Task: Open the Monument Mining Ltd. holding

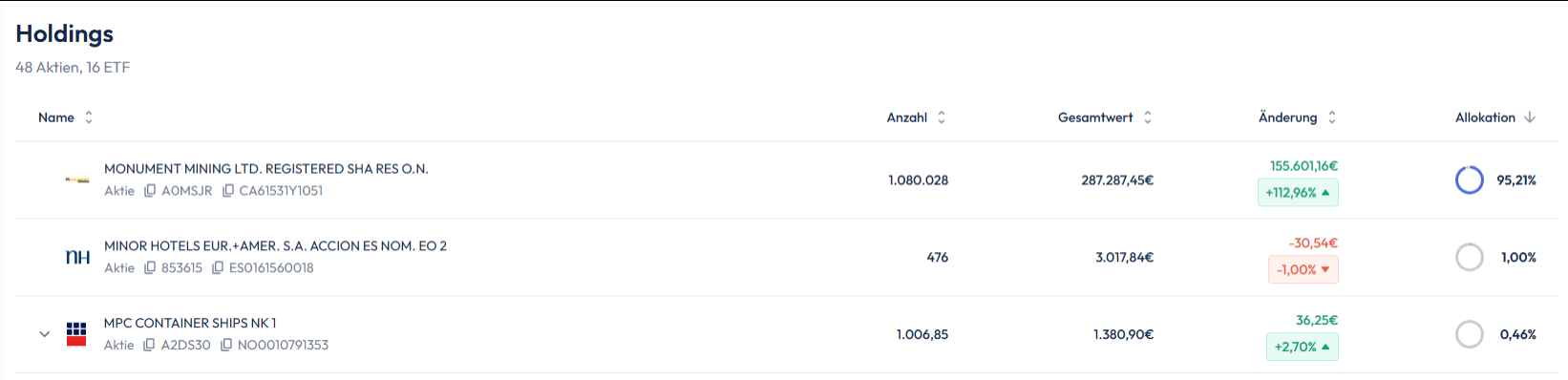Action: (266, 169)
